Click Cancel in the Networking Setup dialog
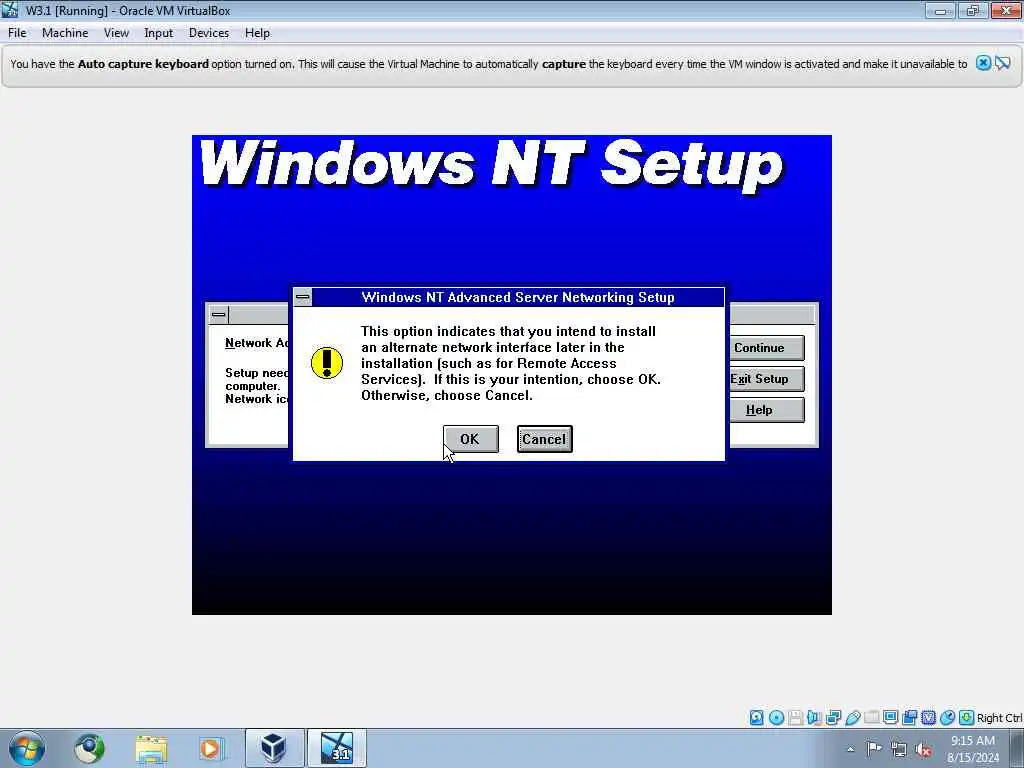This screenshot has width=1024, height=768. (545, 439)
